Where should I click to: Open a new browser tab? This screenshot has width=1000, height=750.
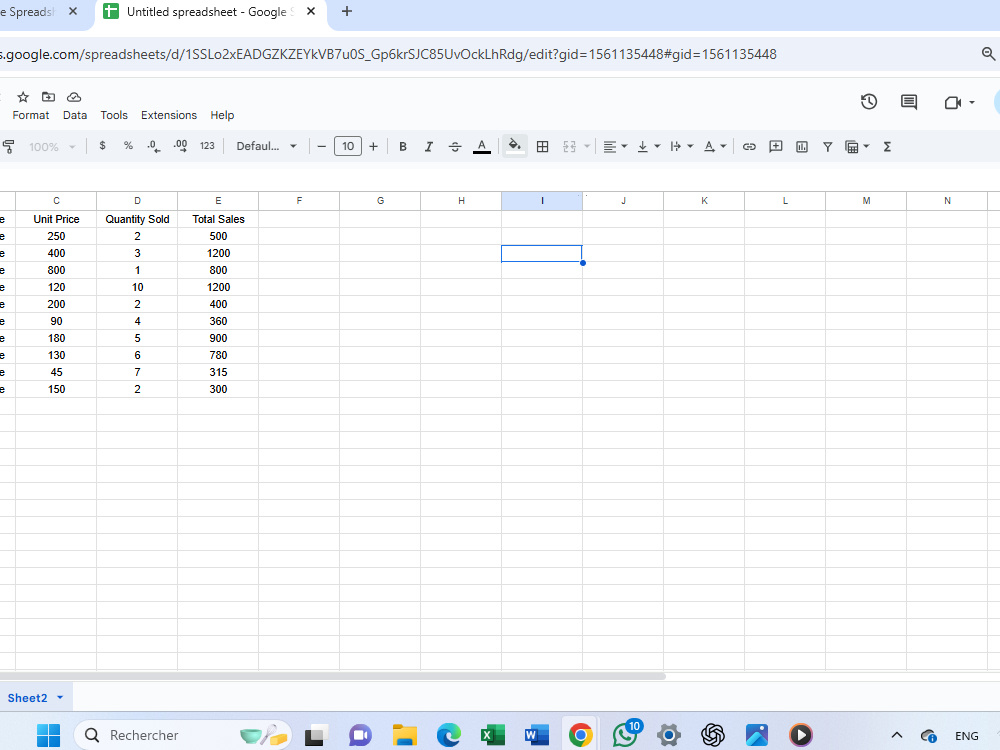(x=346, y=11)
